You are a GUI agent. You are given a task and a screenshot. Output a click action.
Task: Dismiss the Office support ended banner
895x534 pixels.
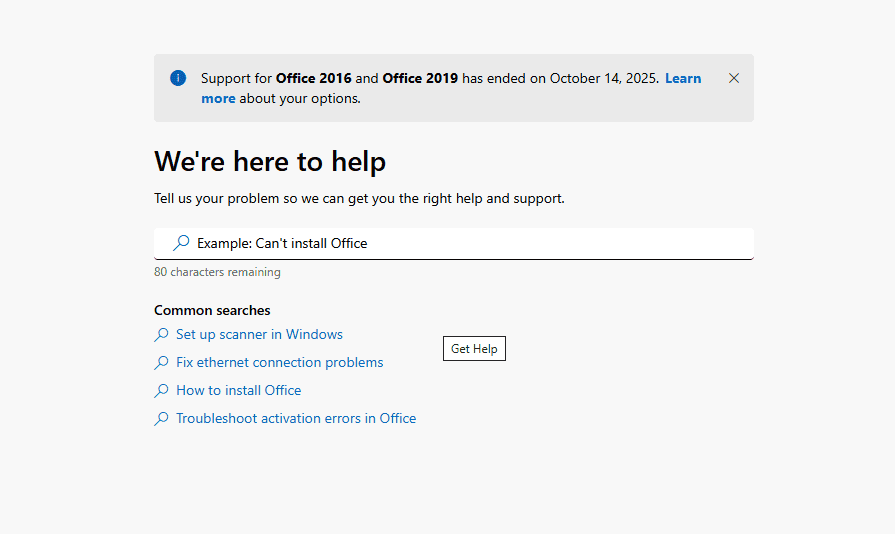coord(734,78)
